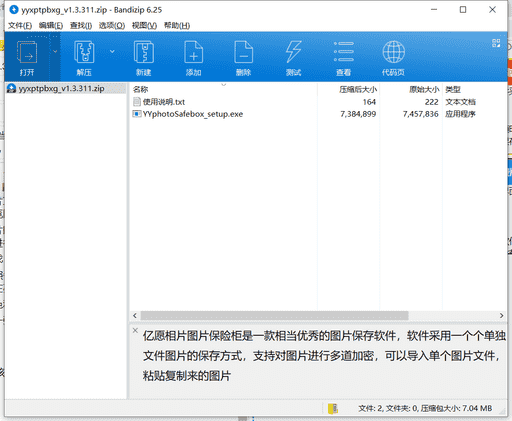Click the status bar file count text
The image size is (512, 421).
[425, 408]
